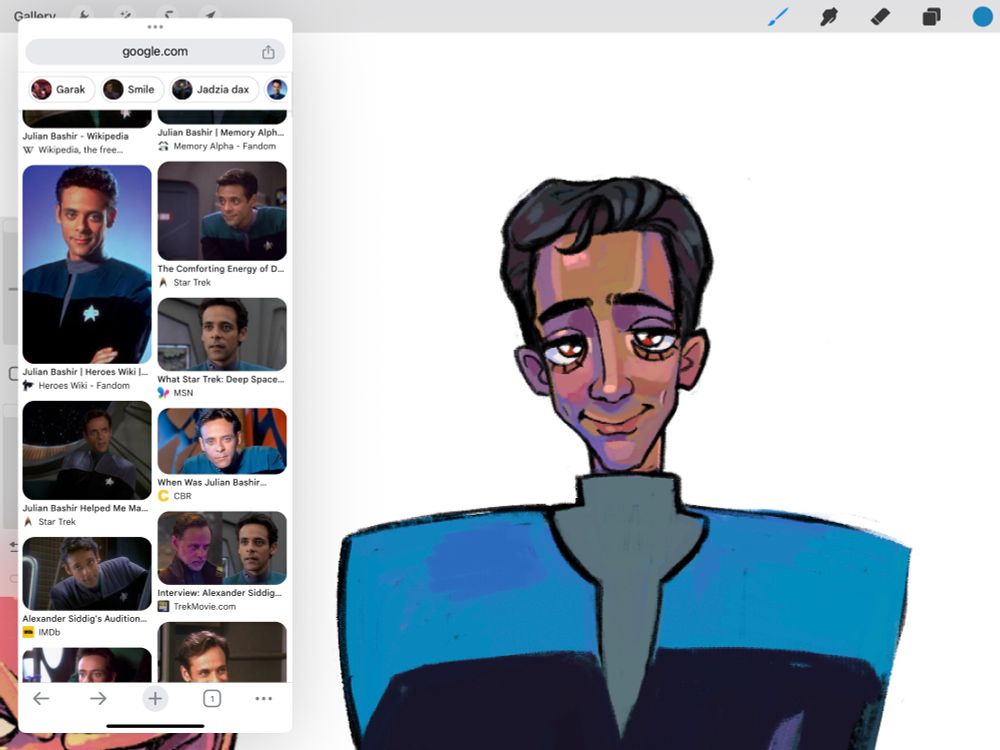
Task: Open the What Star Trek: Deep Space thumbnail
Action: click(222, 334)
